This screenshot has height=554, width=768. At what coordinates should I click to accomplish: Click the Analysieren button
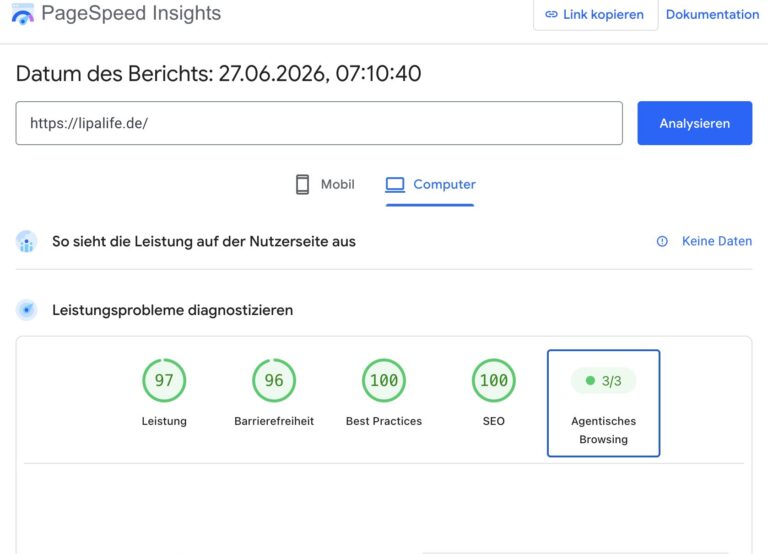pos(695,123)
